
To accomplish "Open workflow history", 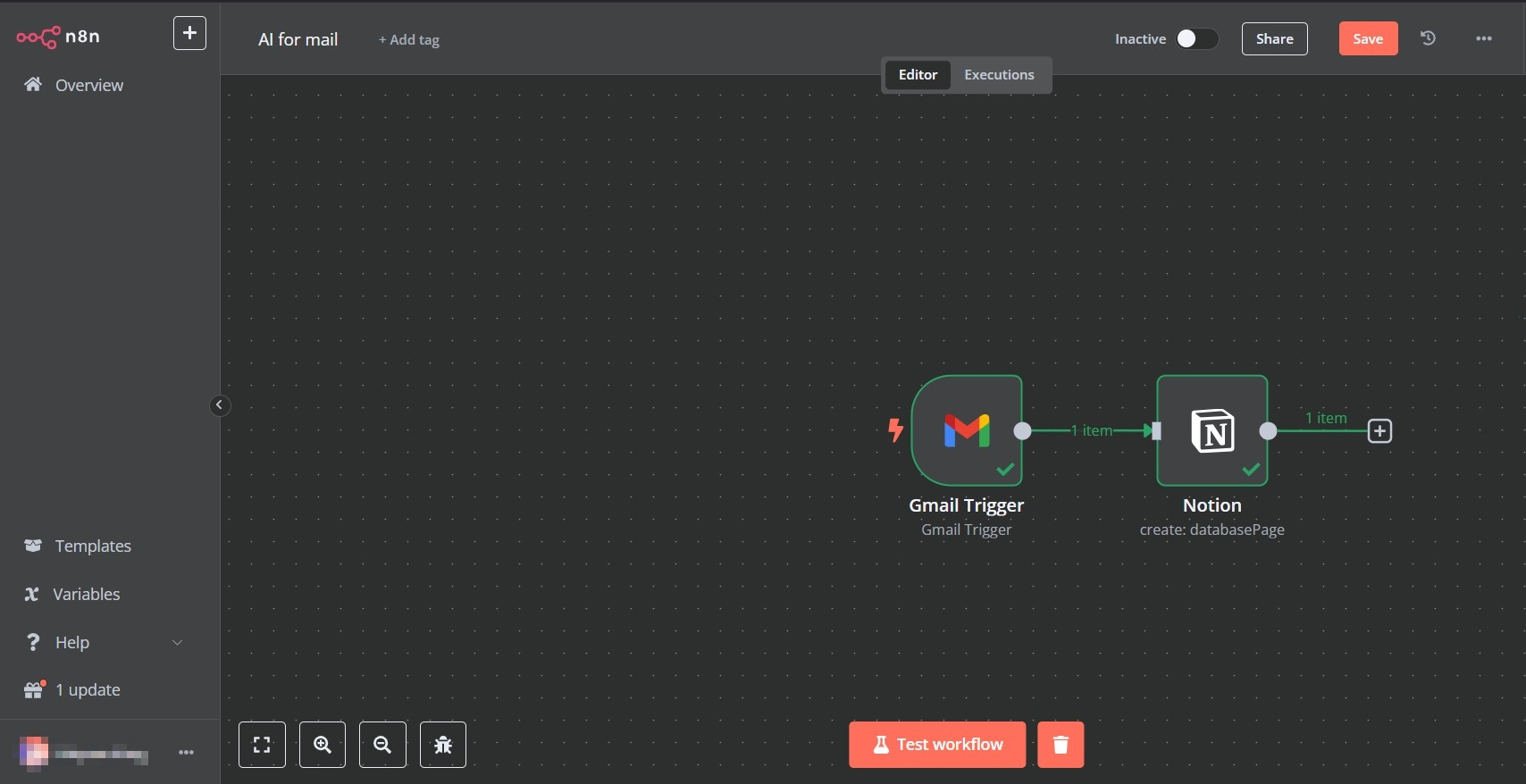I will 1428,38.
